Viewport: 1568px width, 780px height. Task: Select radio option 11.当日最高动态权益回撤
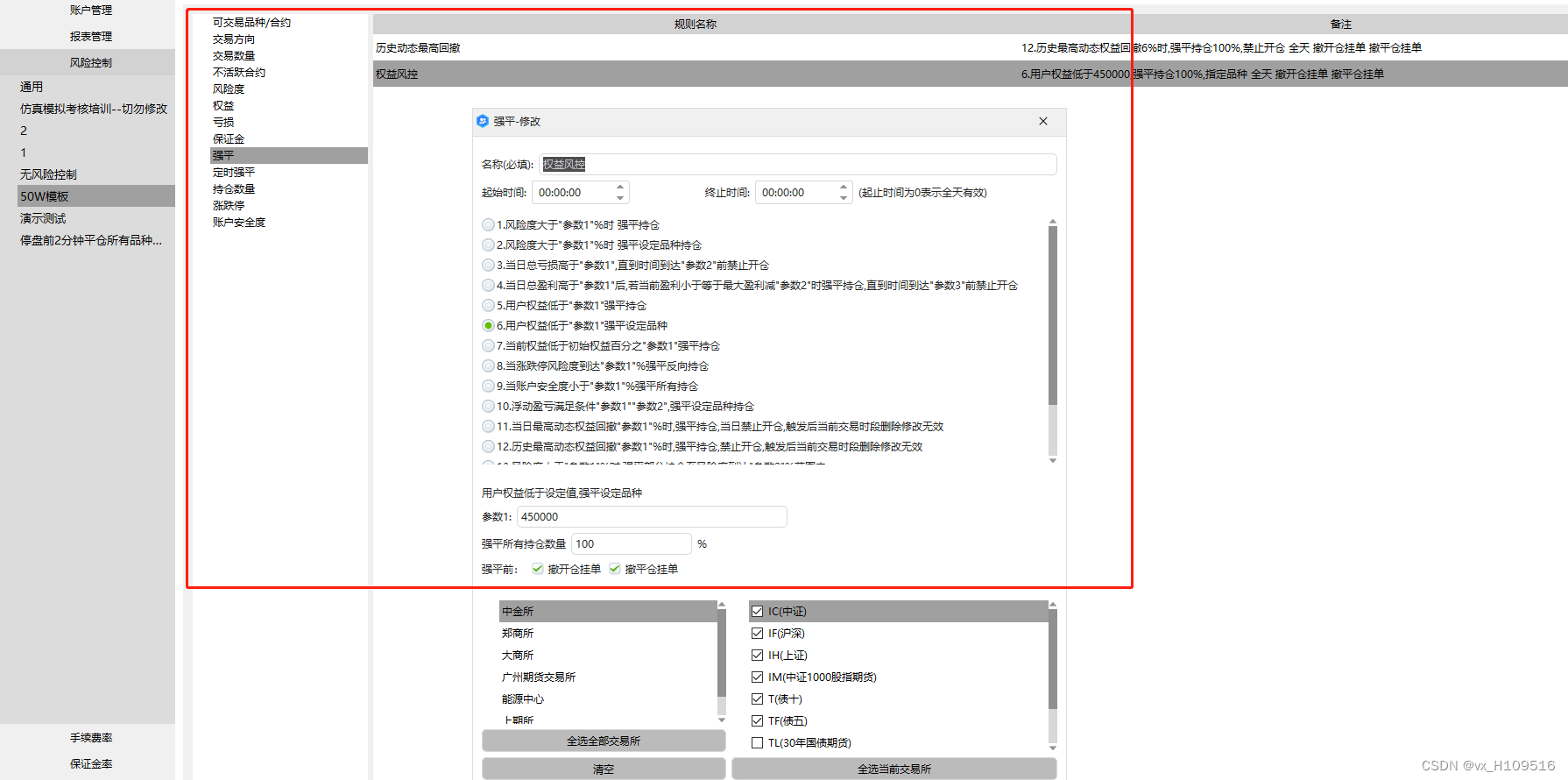[x=488, y=427]
